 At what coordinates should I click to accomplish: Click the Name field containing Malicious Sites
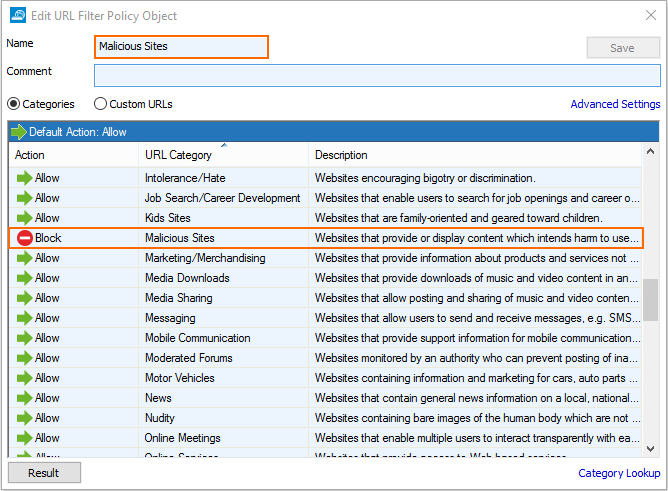click(181, 47)
